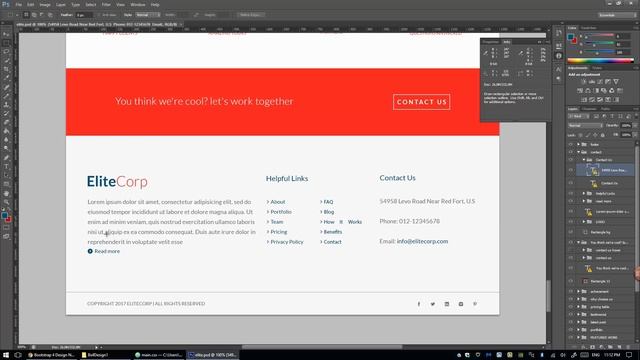The height and width of the screenshot is (360, 640).
Task: Expand the helpful Links group
Action: 584,193
